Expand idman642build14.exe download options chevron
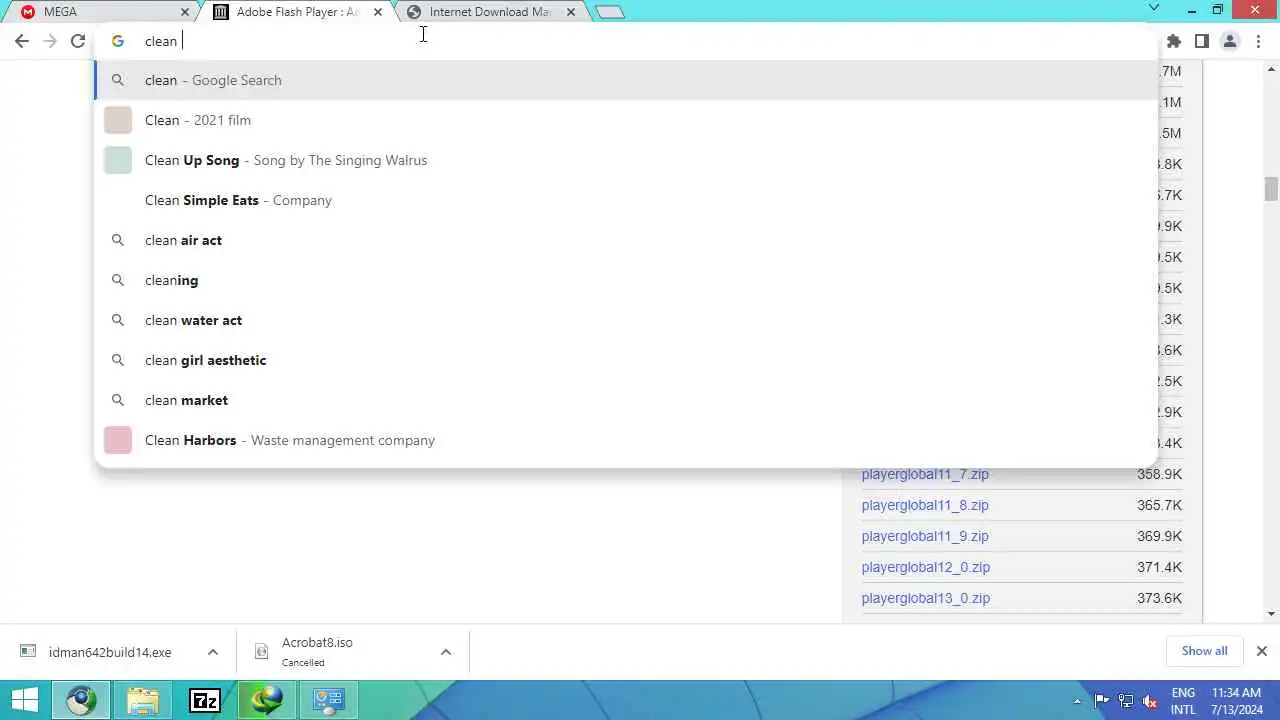The image size is (1280, 720). pyautogui.click(x=213, y=652)
